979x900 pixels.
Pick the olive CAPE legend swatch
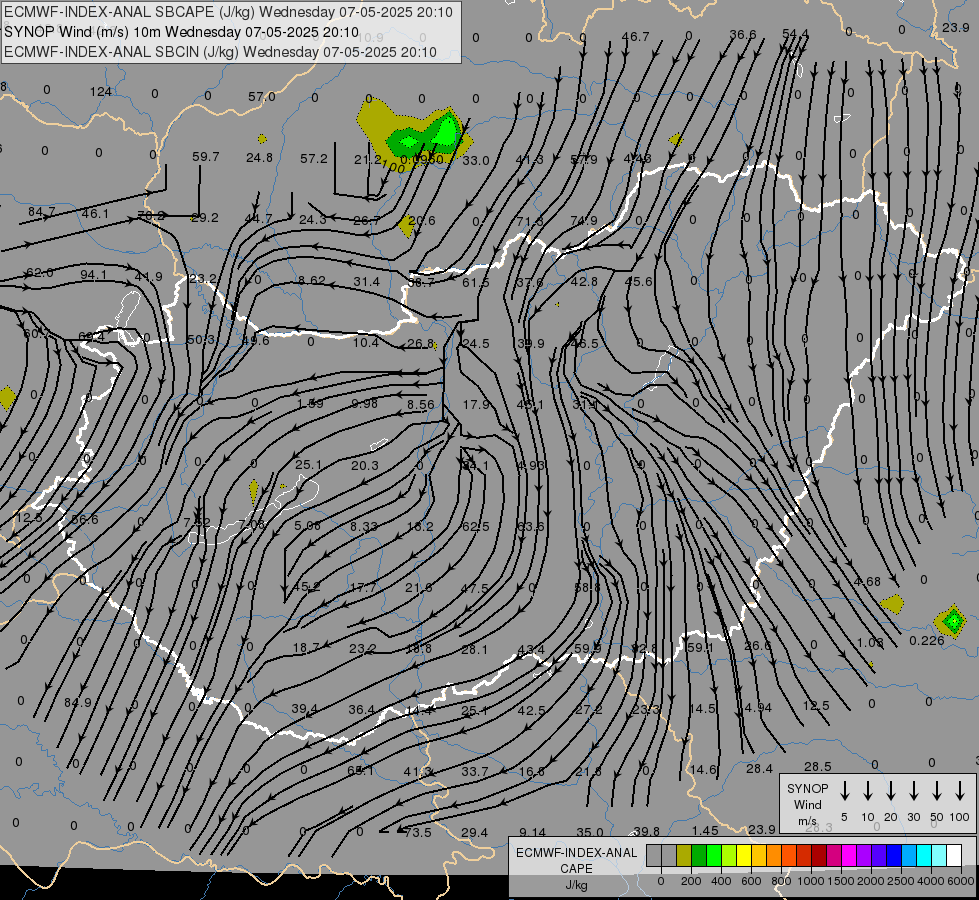coord(684,856)
